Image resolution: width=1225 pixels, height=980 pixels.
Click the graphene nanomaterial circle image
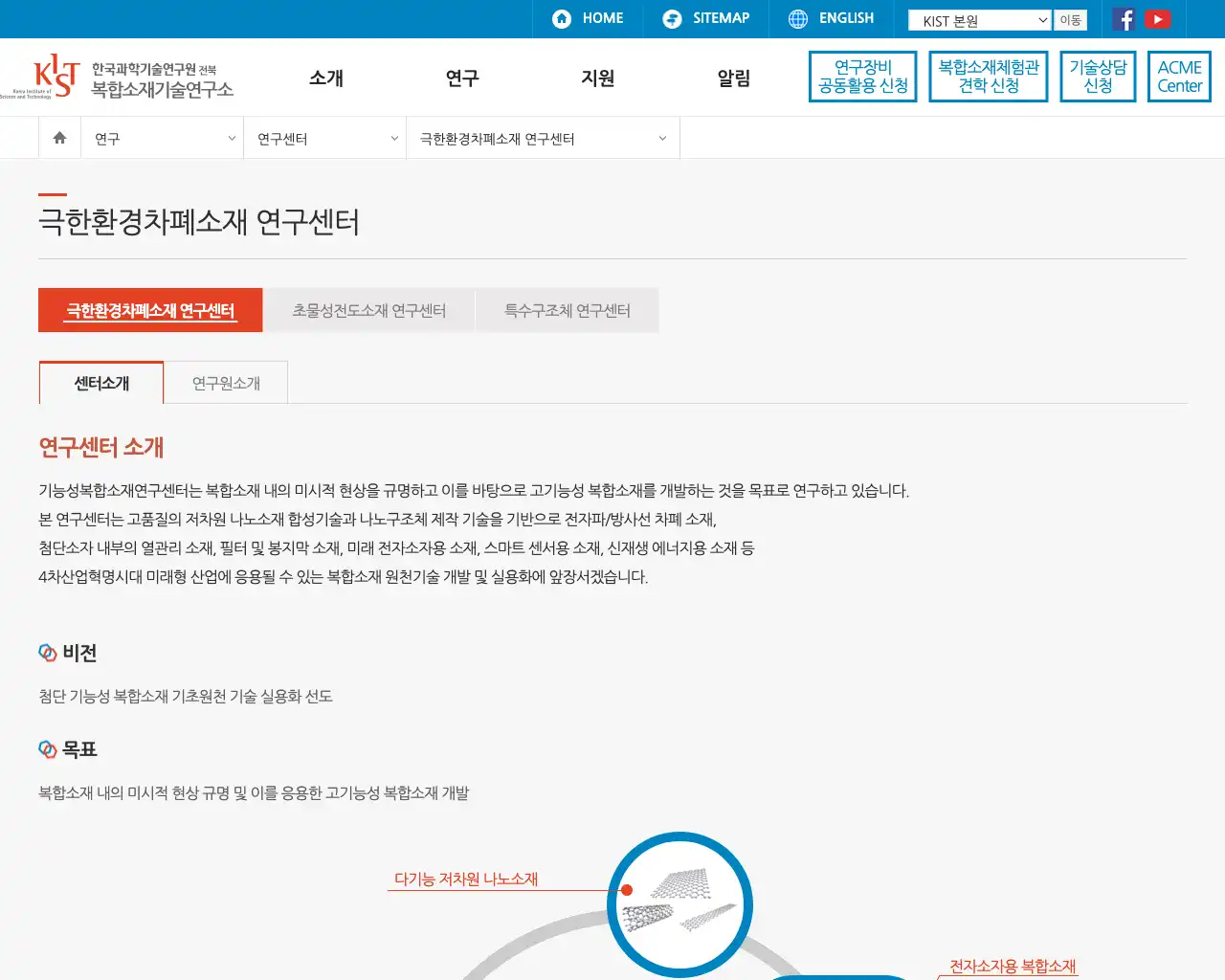[679, 904]
